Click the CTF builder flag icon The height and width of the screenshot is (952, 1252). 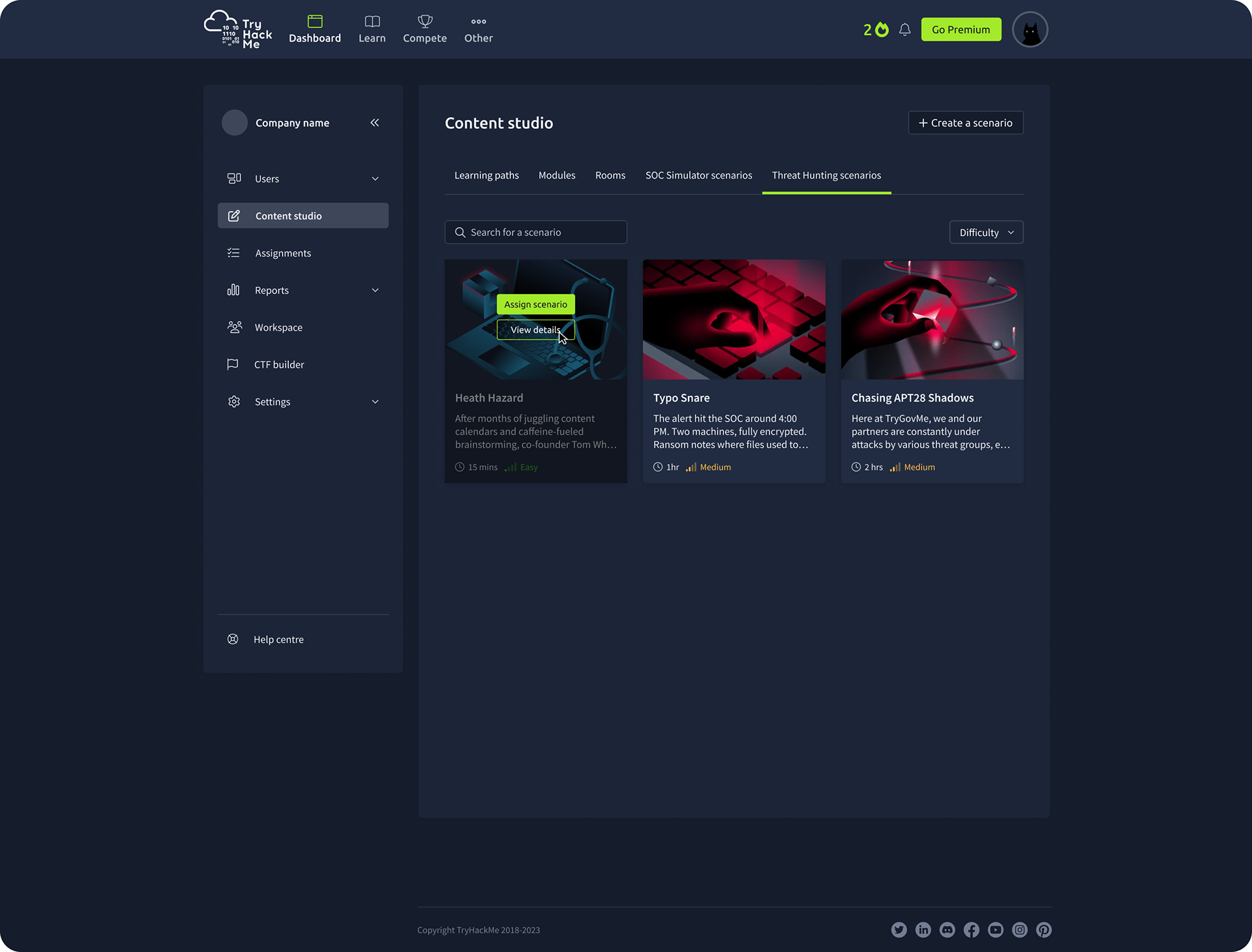(233, 364)
